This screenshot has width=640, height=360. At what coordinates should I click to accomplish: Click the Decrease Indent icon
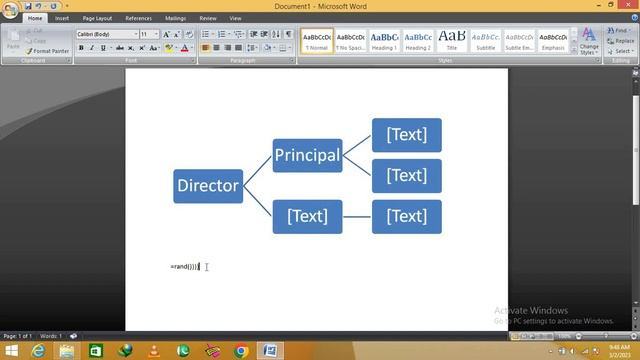point(253,34)
